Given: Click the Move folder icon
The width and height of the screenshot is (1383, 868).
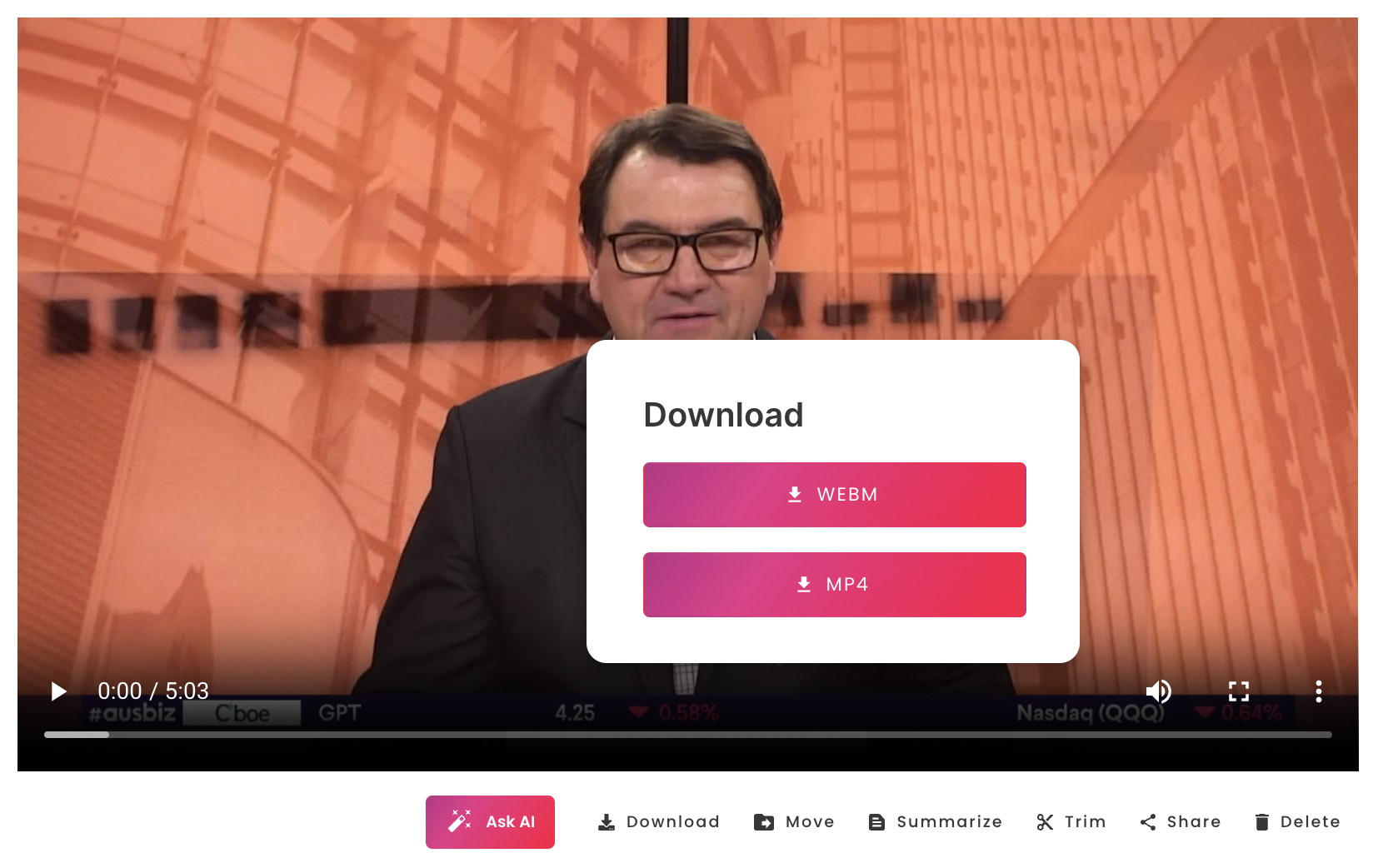Looking at the screenshot, I should pos(764,822).
